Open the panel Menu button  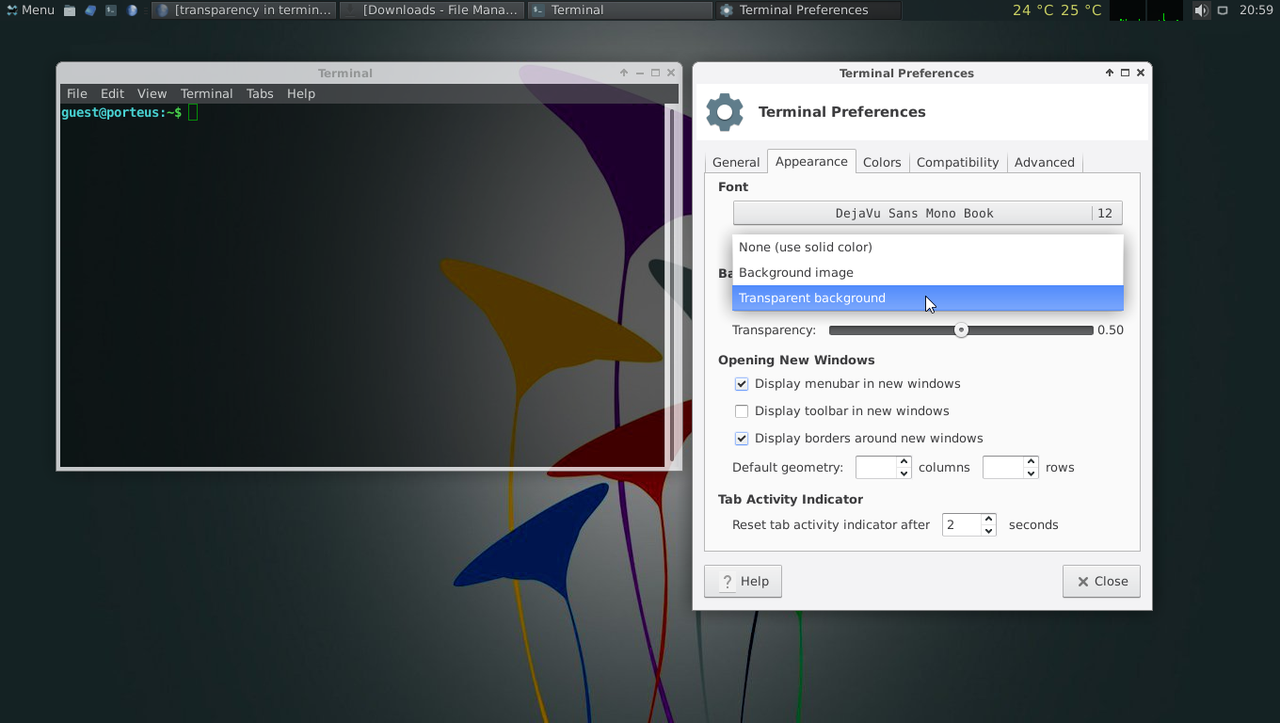click(x=31, y=10)
